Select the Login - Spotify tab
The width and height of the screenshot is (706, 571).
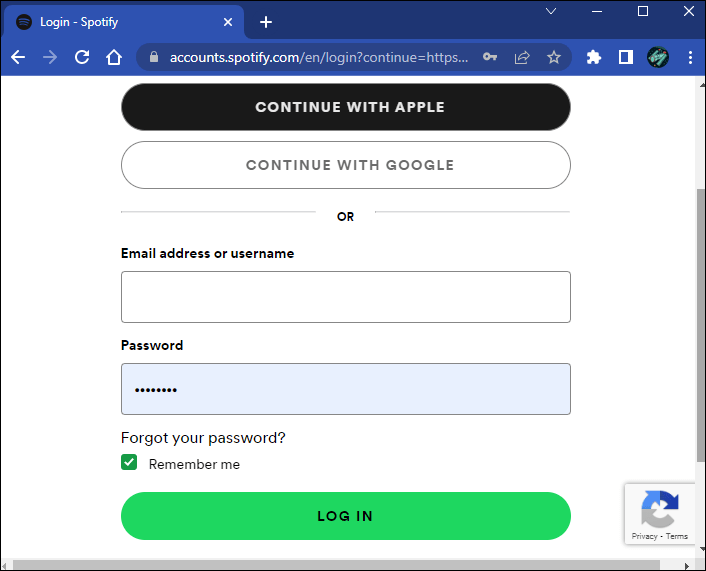[110, 22]
